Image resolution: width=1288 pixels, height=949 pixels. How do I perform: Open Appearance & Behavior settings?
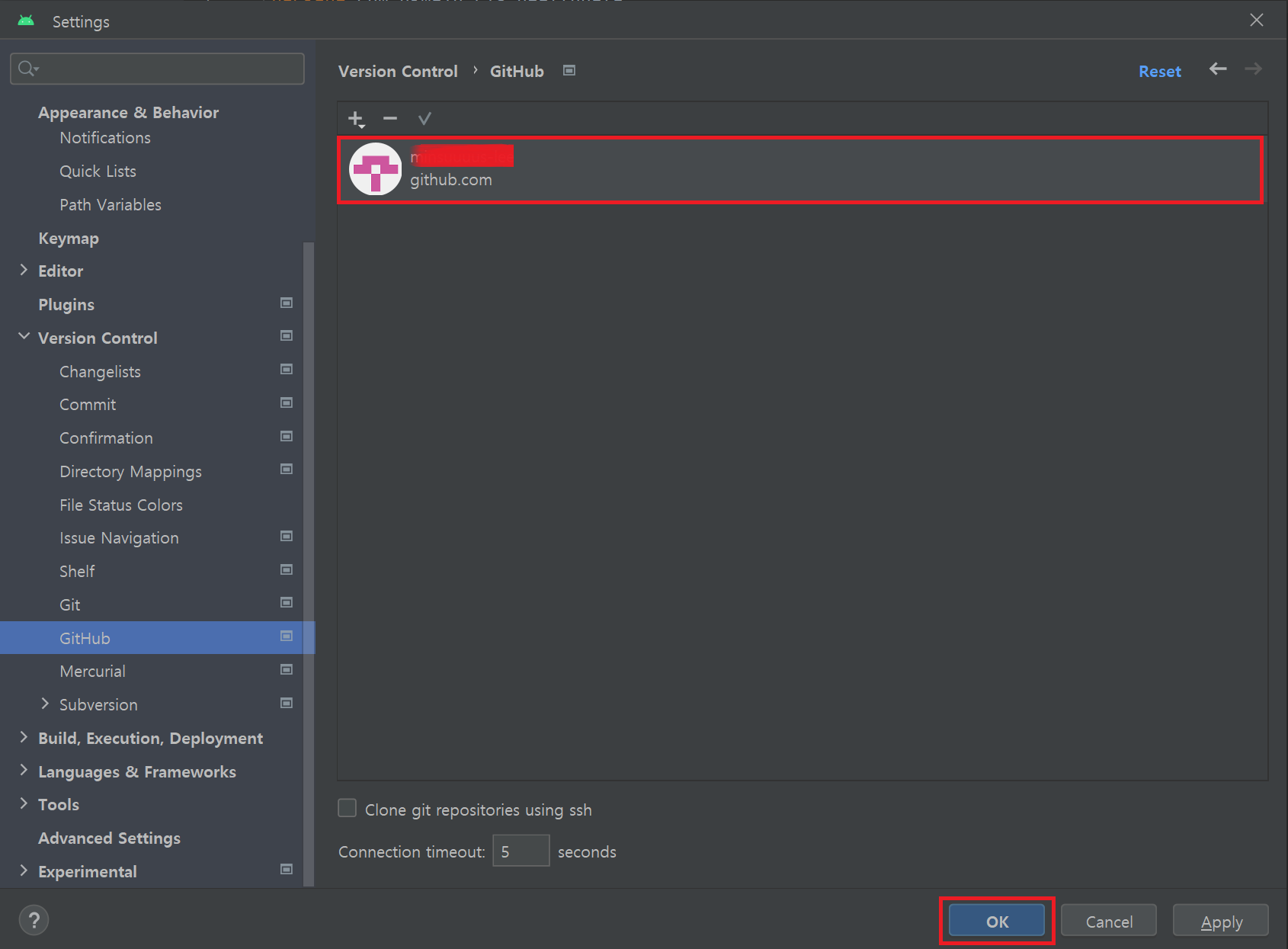[129, 113]
